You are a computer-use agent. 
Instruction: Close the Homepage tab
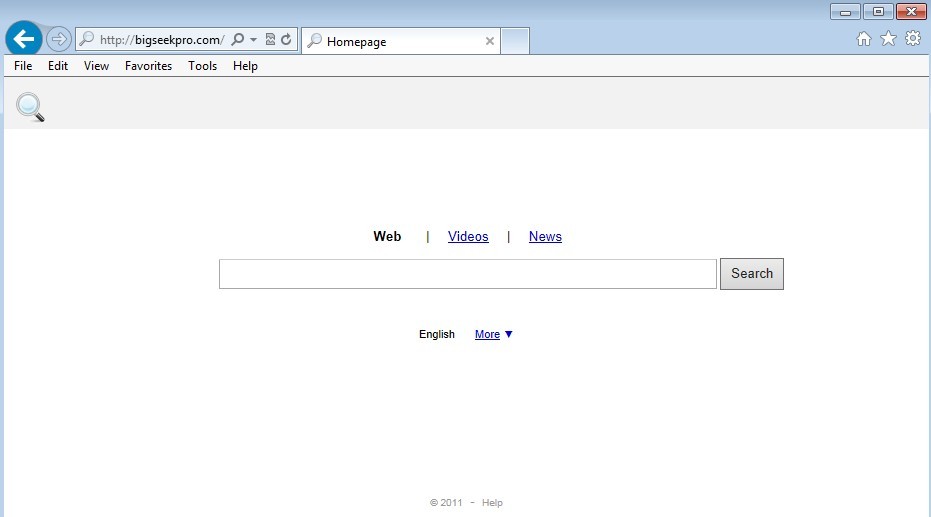coord(490,41)
